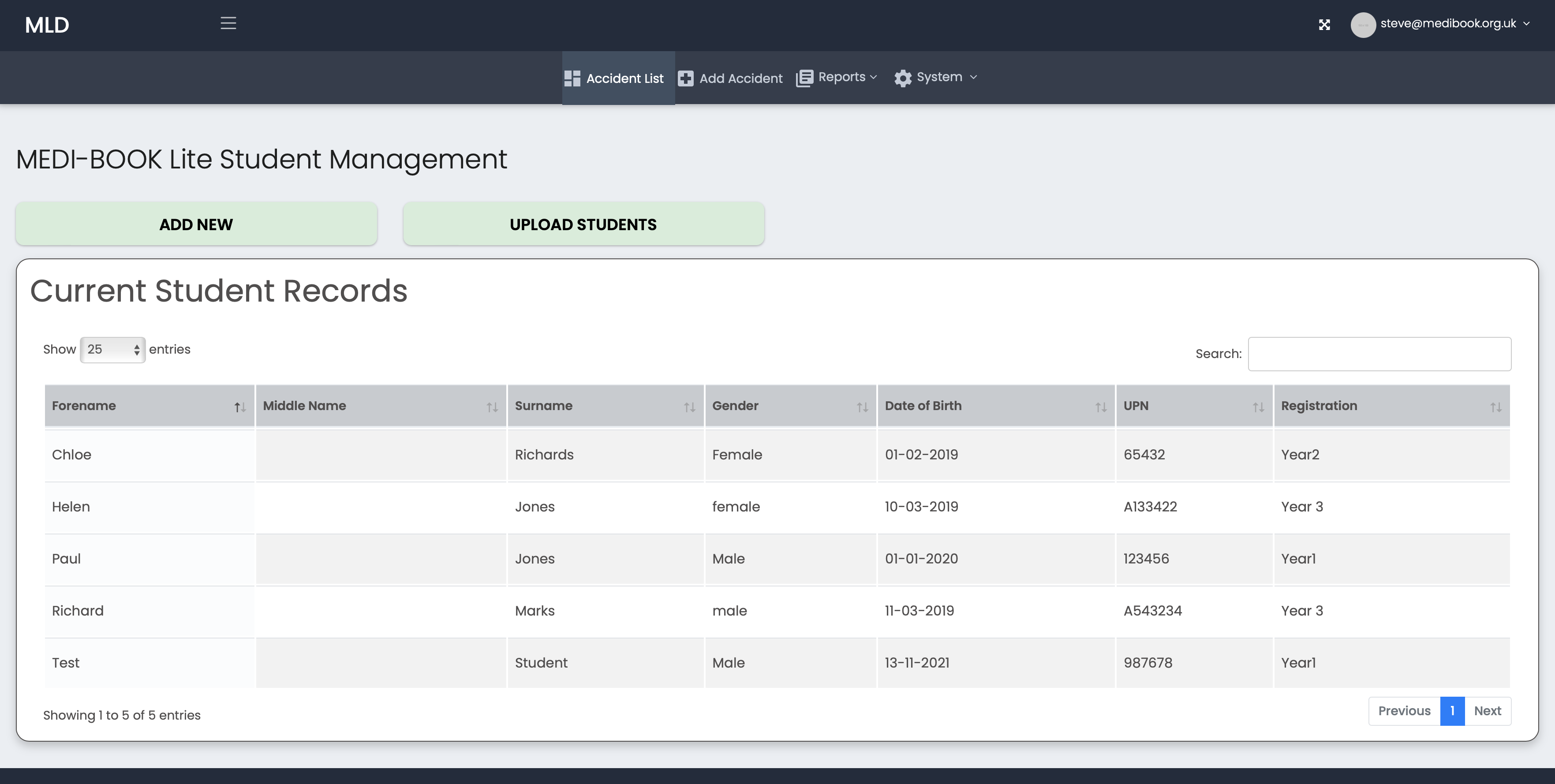1555x784 pixels.
Task: Click the Surname column header
Action: point(606,406)
